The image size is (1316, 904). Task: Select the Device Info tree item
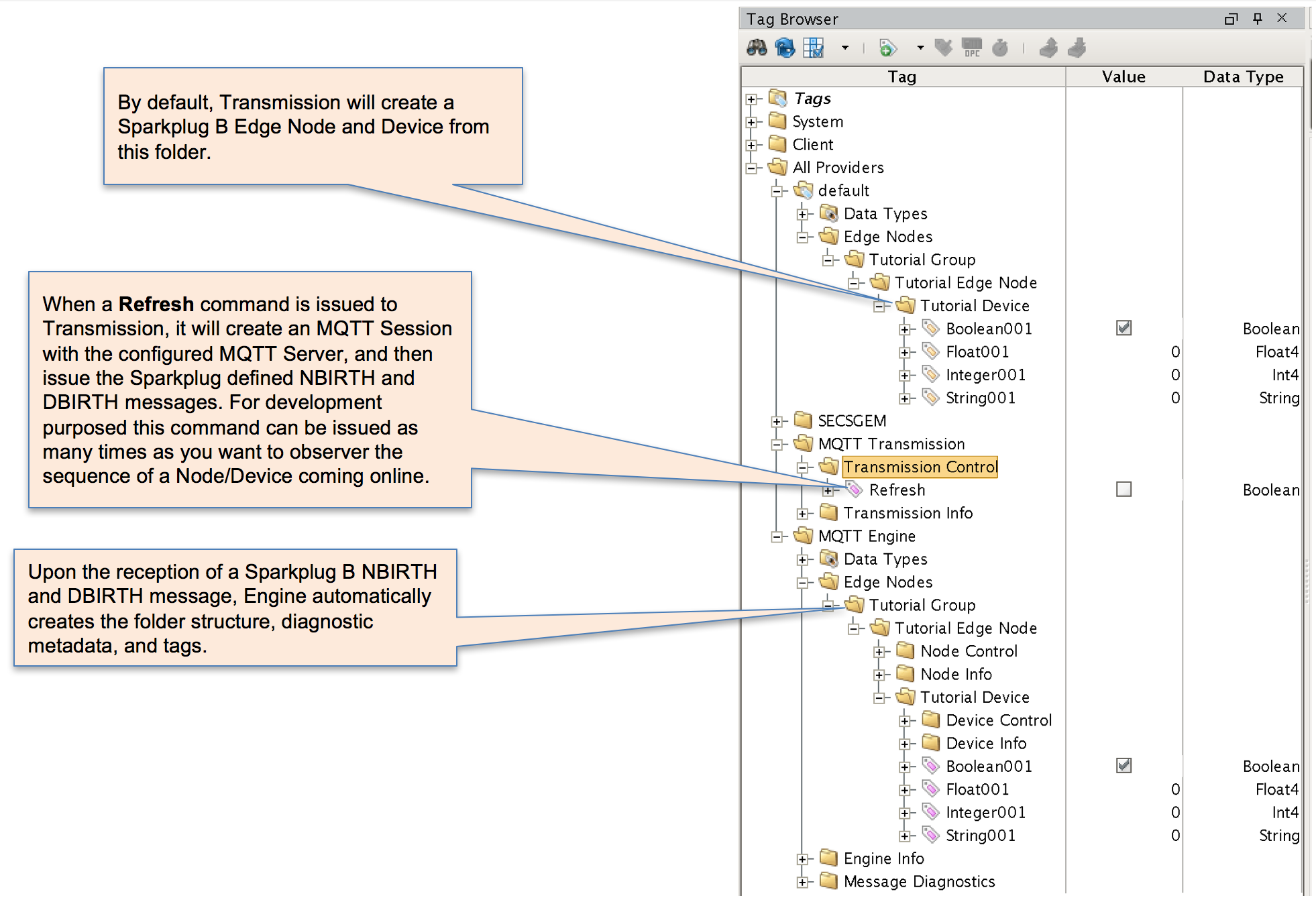[986, 743]
